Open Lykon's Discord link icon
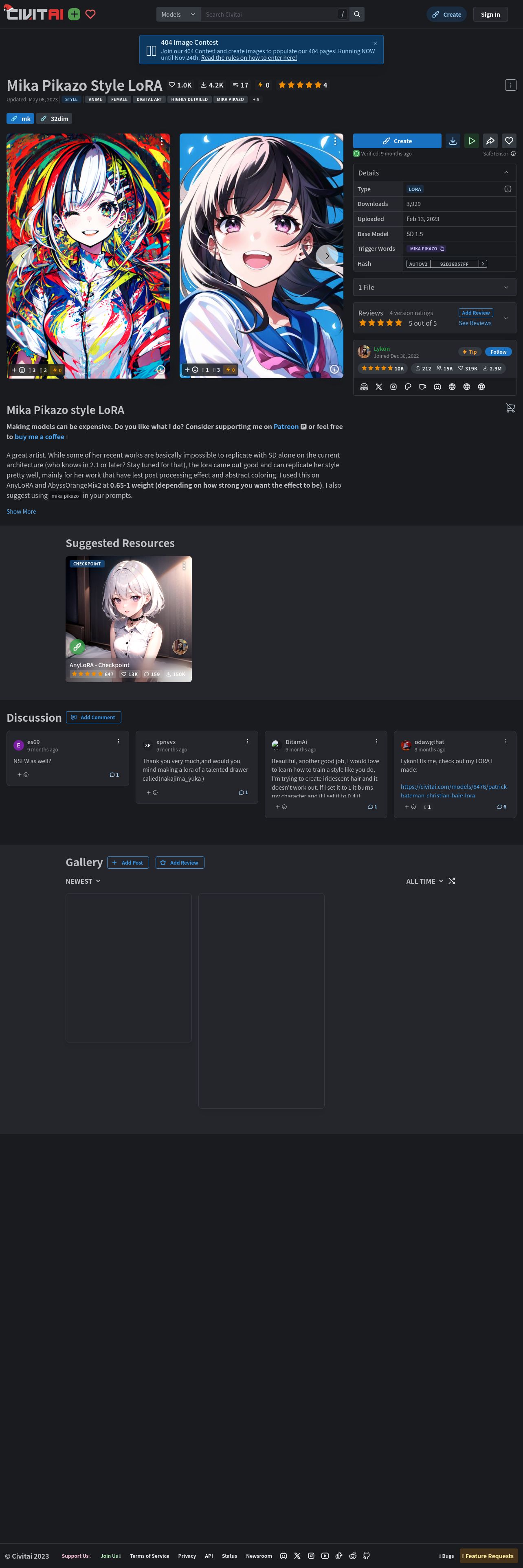 tap(437, 387)
